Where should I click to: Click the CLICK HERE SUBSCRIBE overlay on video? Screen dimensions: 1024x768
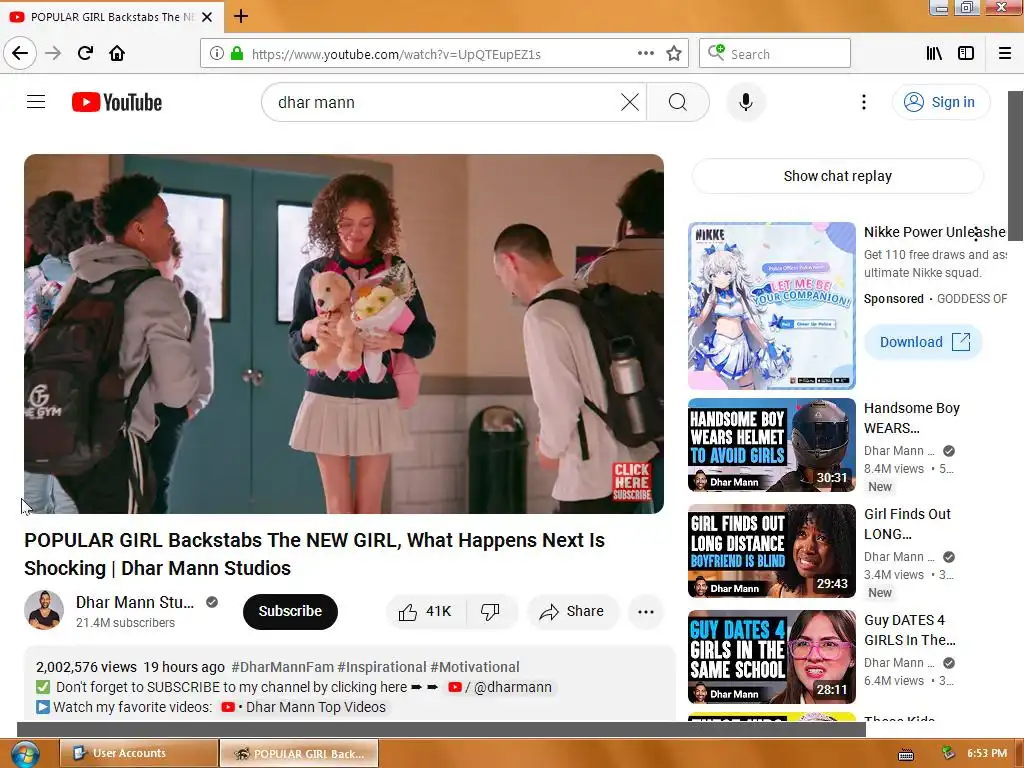coord(632,481)
